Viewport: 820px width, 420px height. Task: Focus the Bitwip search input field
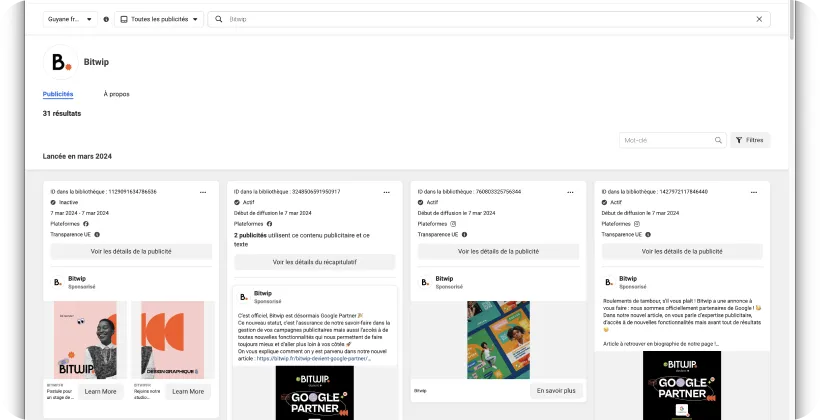point(489,19)
